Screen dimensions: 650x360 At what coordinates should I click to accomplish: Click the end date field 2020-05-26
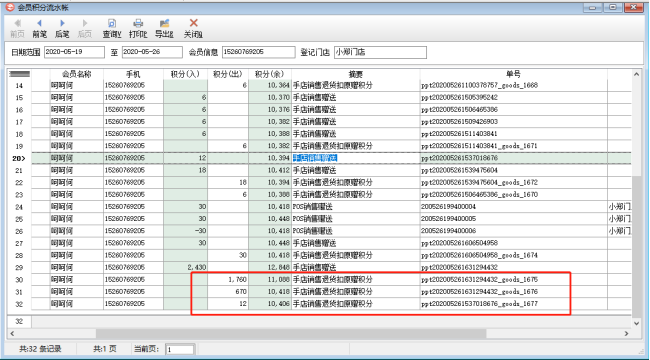point(152,52)
